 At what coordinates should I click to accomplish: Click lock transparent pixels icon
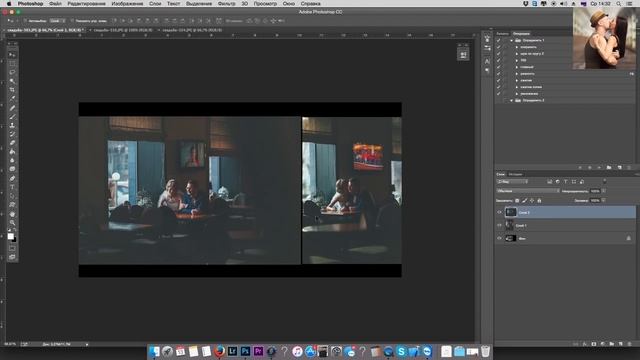click(x=517, y=200)
